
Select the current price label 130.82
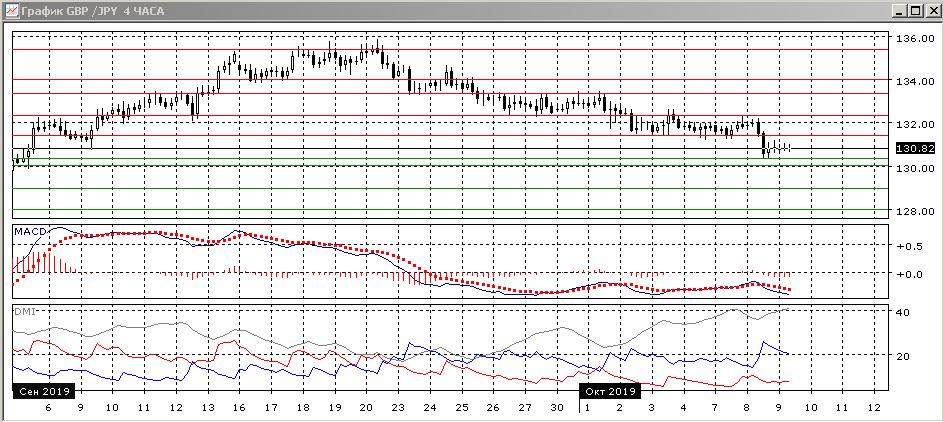[914, 148]
